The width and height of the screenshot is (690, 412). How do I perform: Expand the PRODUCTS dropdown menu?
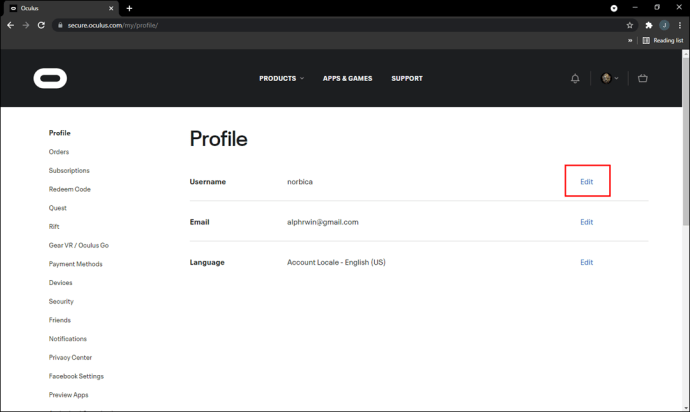pyautogui.click(x=282, y=78)
